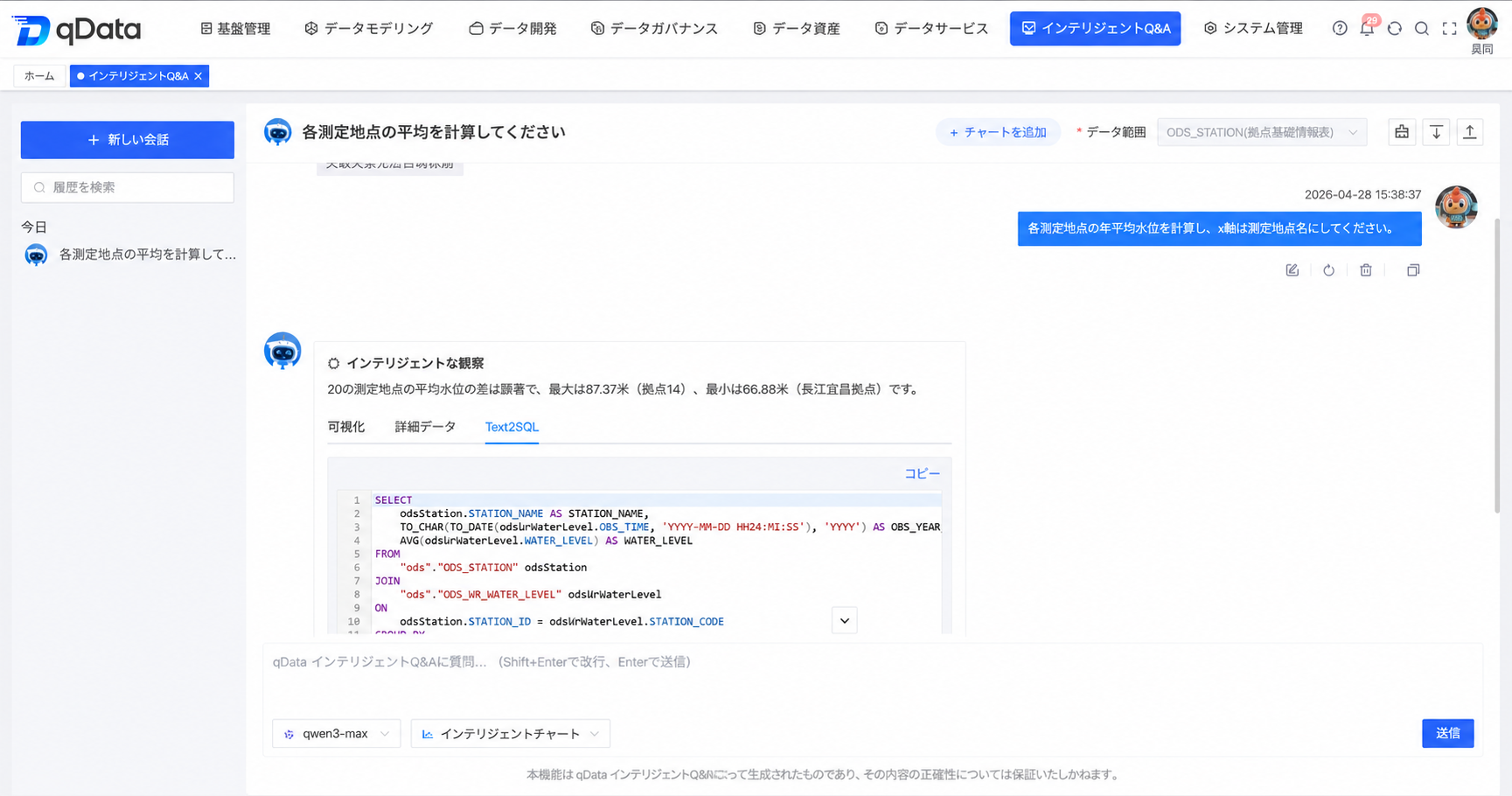
Task: Click the qData logo
Action: coord(77,30)
